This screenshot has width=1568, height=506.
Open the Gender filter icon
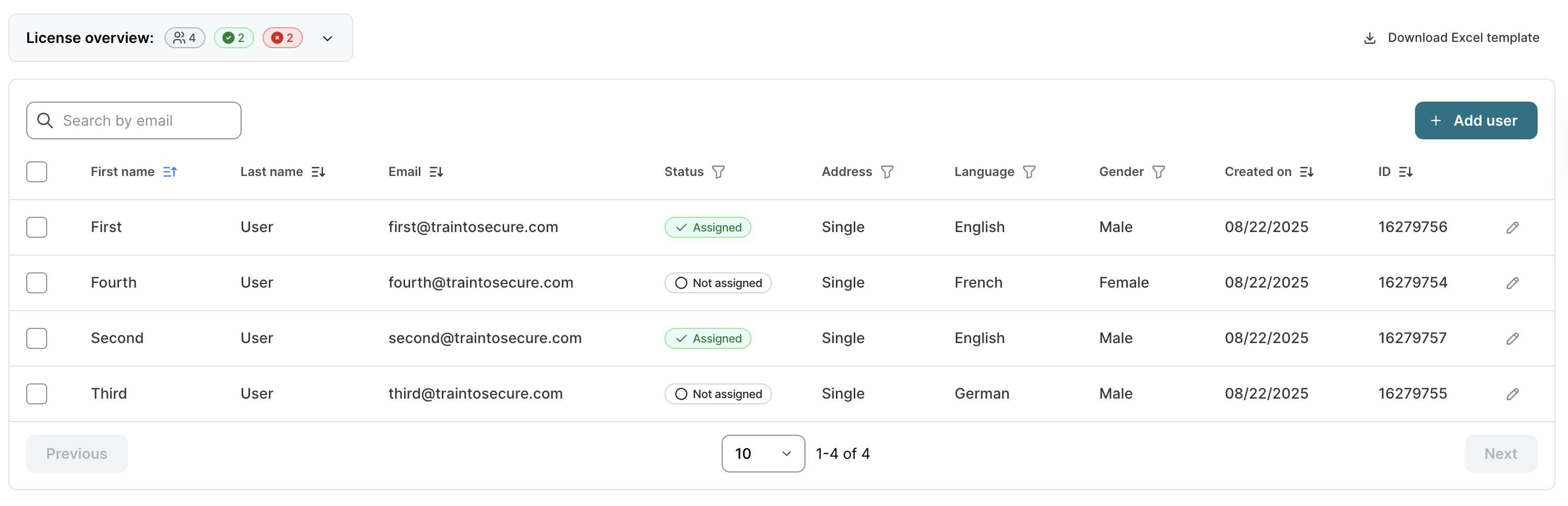click(x=1158, y=172)
